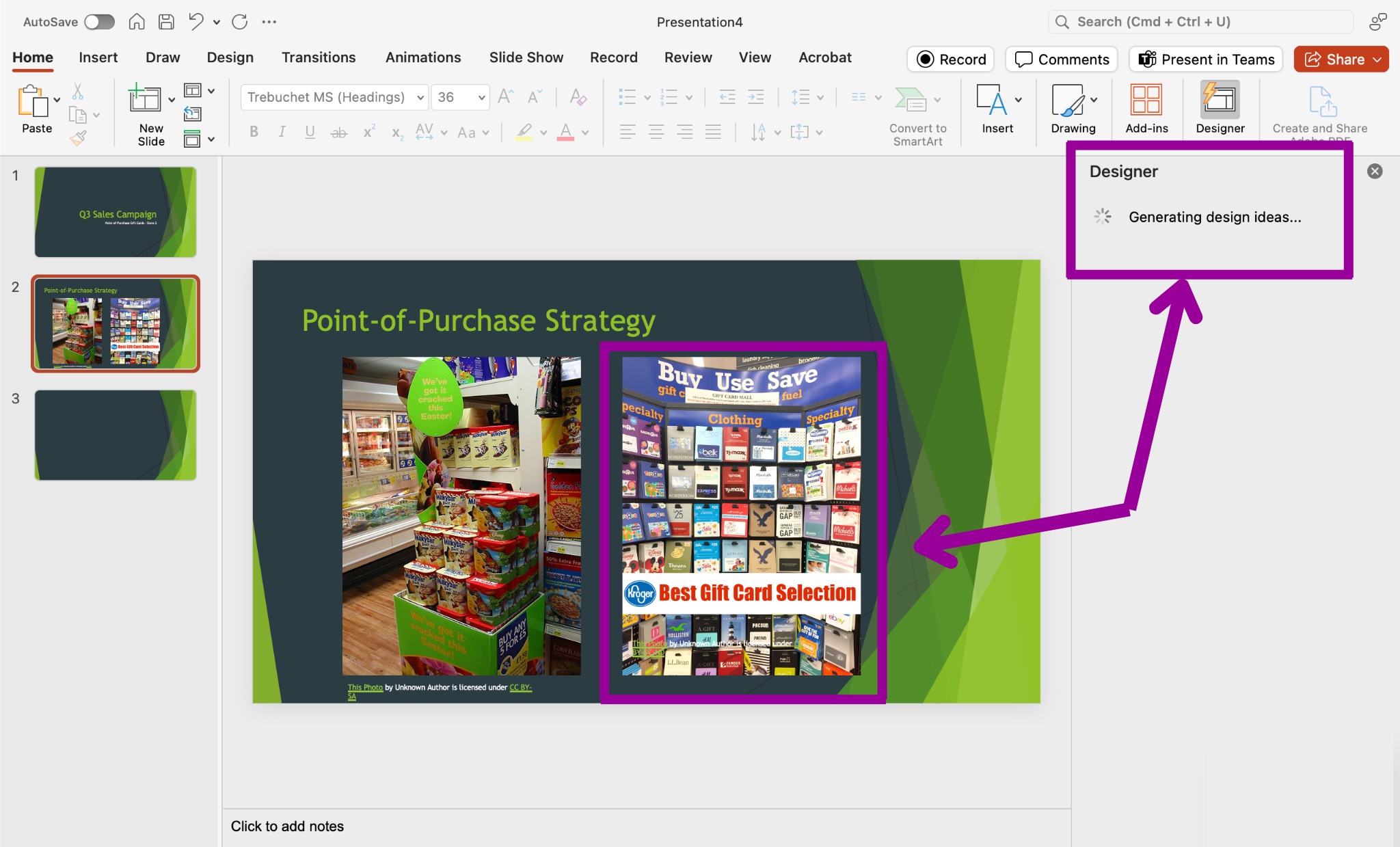Screen dimensions: 1400x847
Task: Expand the Paste options arrow
Action: [57, 100]
